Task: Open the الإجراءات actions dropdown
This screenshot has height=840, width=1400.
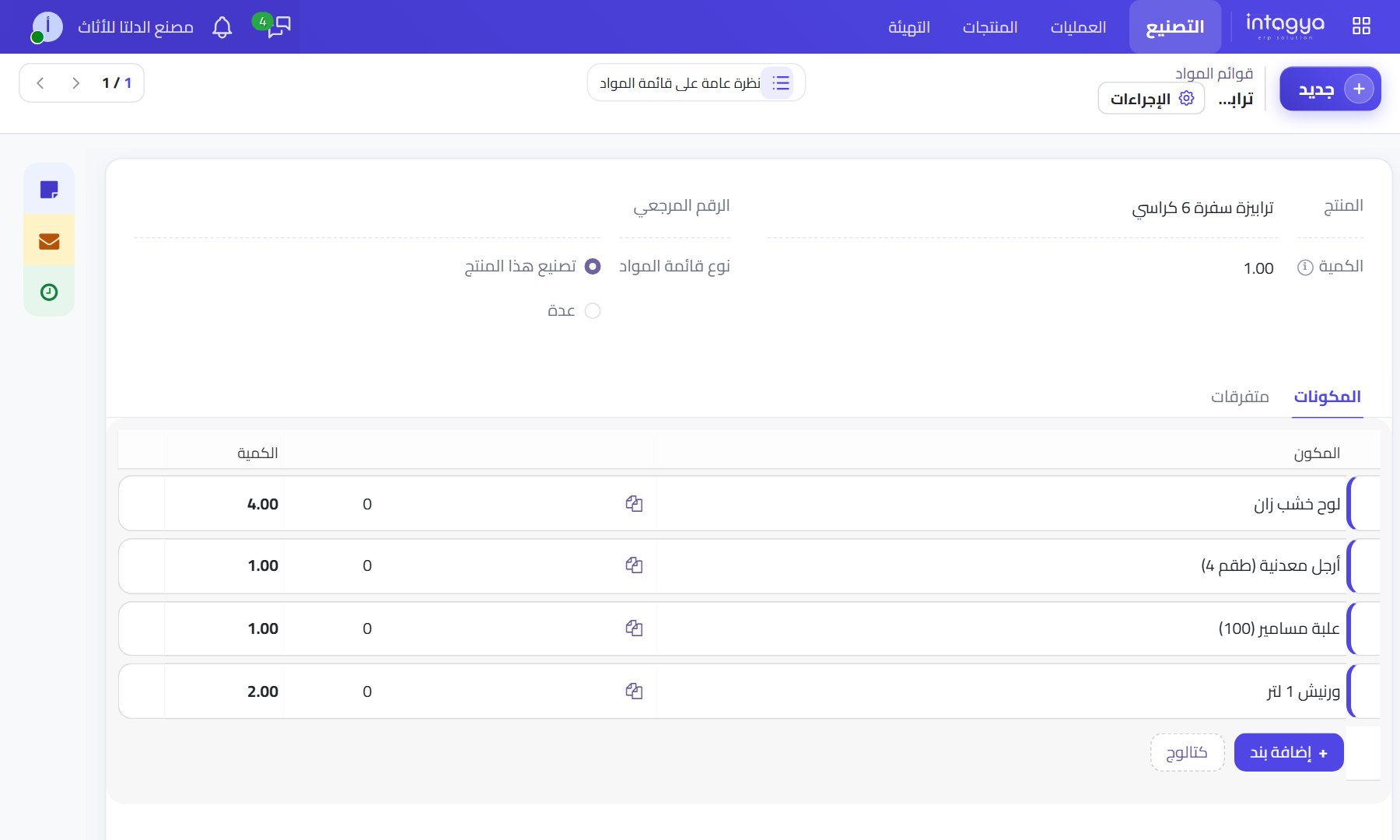Action: 1151,99
